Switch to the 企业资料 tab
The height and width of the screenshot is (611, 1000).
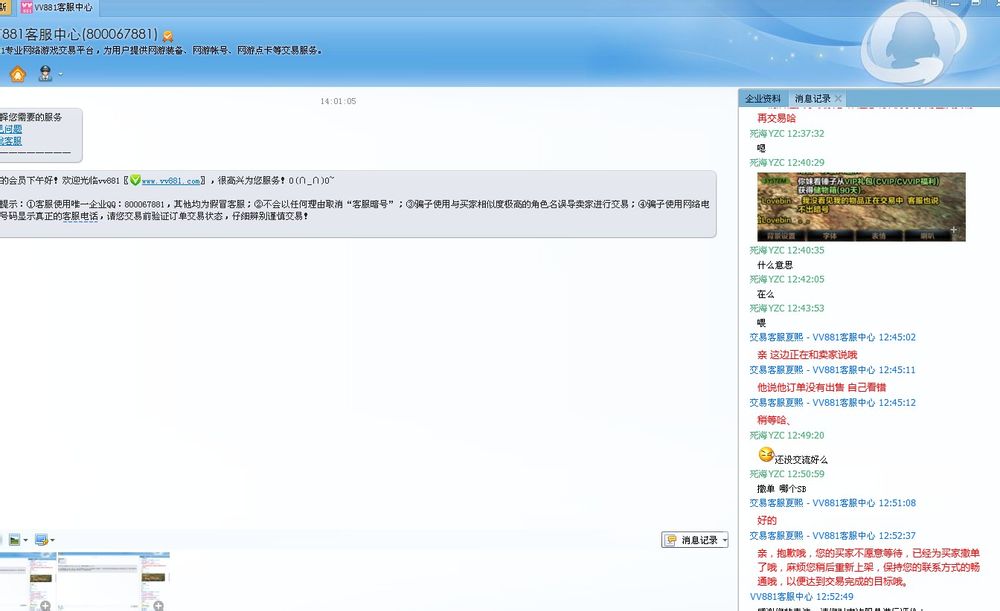click(763, 98)
